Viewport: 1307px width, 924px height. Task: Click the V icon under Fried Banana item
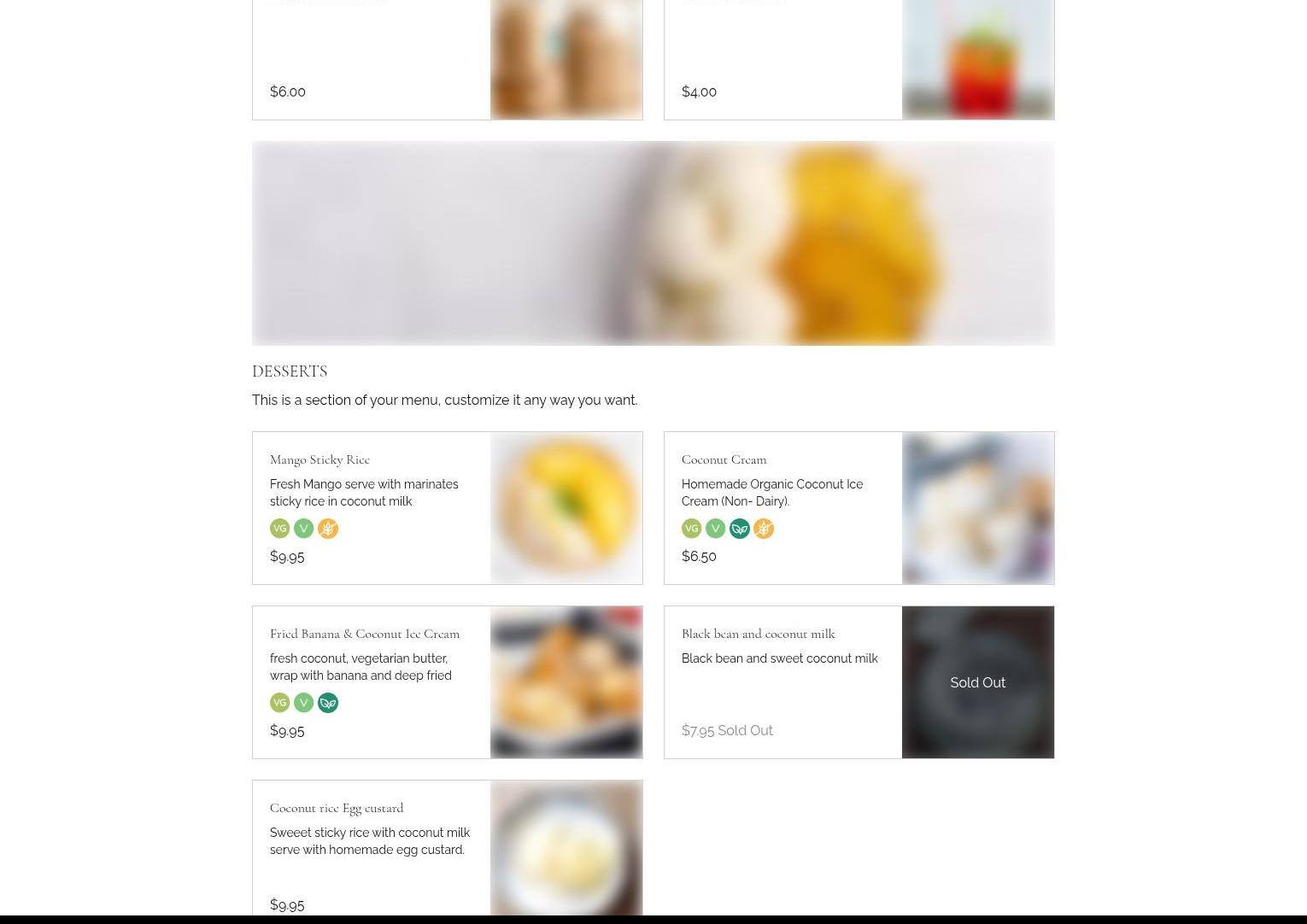pyautogui.click(x=304, y=703)
